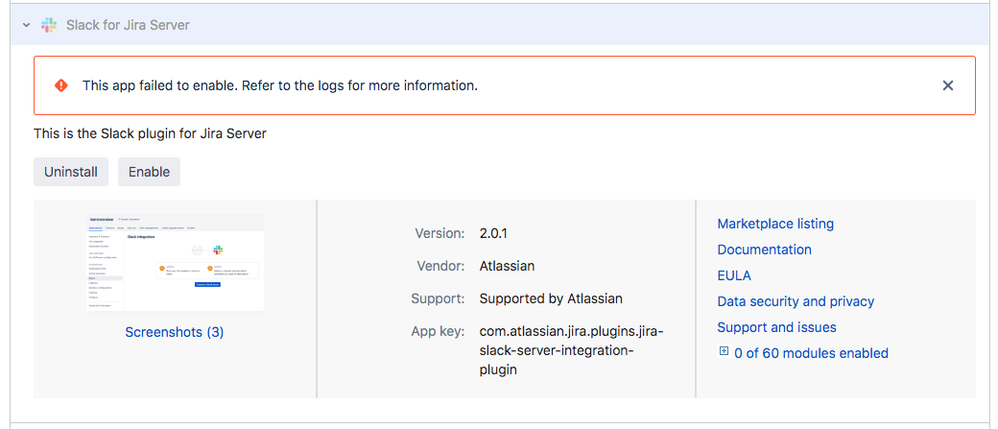
Task: Select the error text 'This app failed to enable'
Action: click(160, 85)
